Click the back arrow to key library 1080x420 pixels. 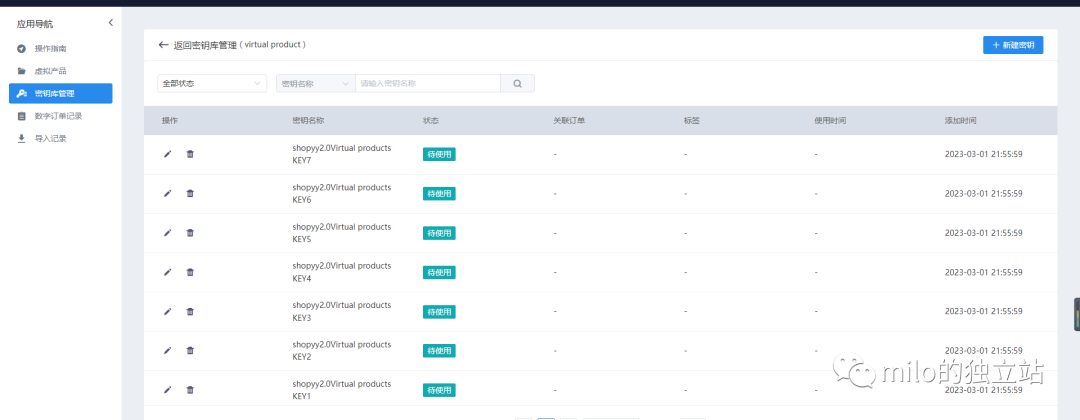coord(163,45)
